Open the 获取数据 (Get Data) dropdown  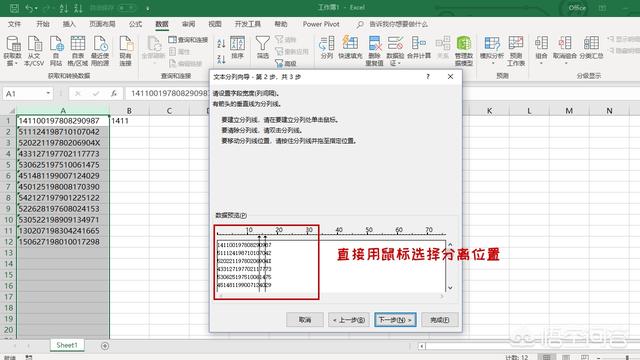pos(12,51)
